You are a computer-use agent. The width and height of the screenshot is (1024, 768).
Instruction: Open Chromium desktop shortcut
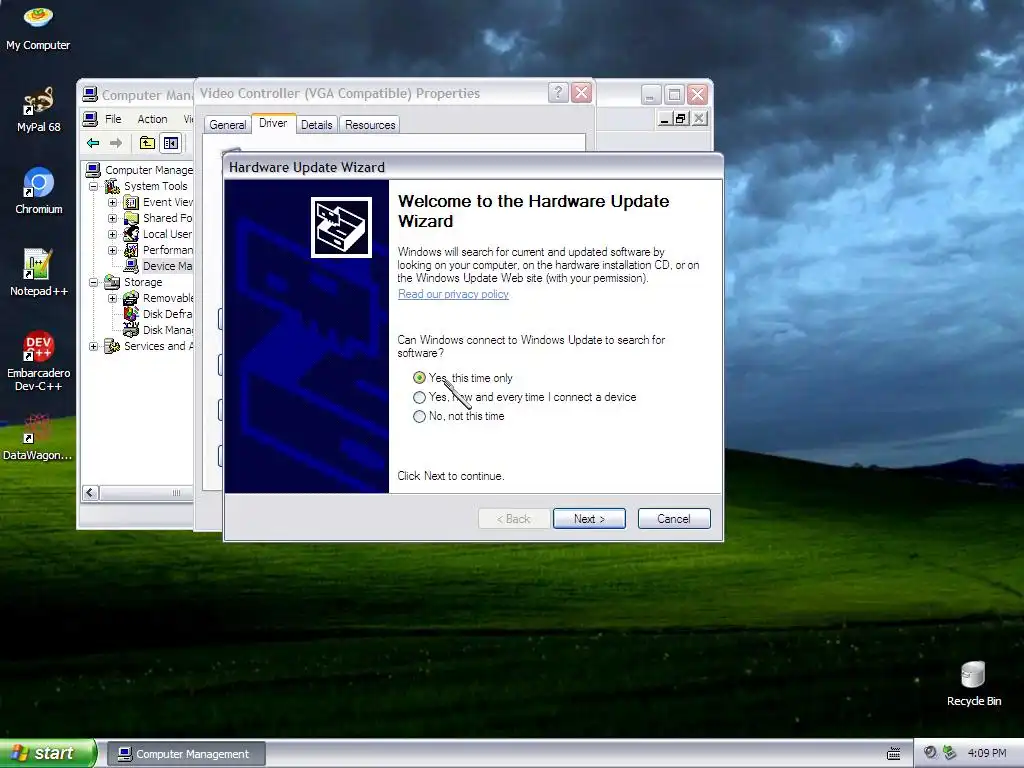[38, 191]
